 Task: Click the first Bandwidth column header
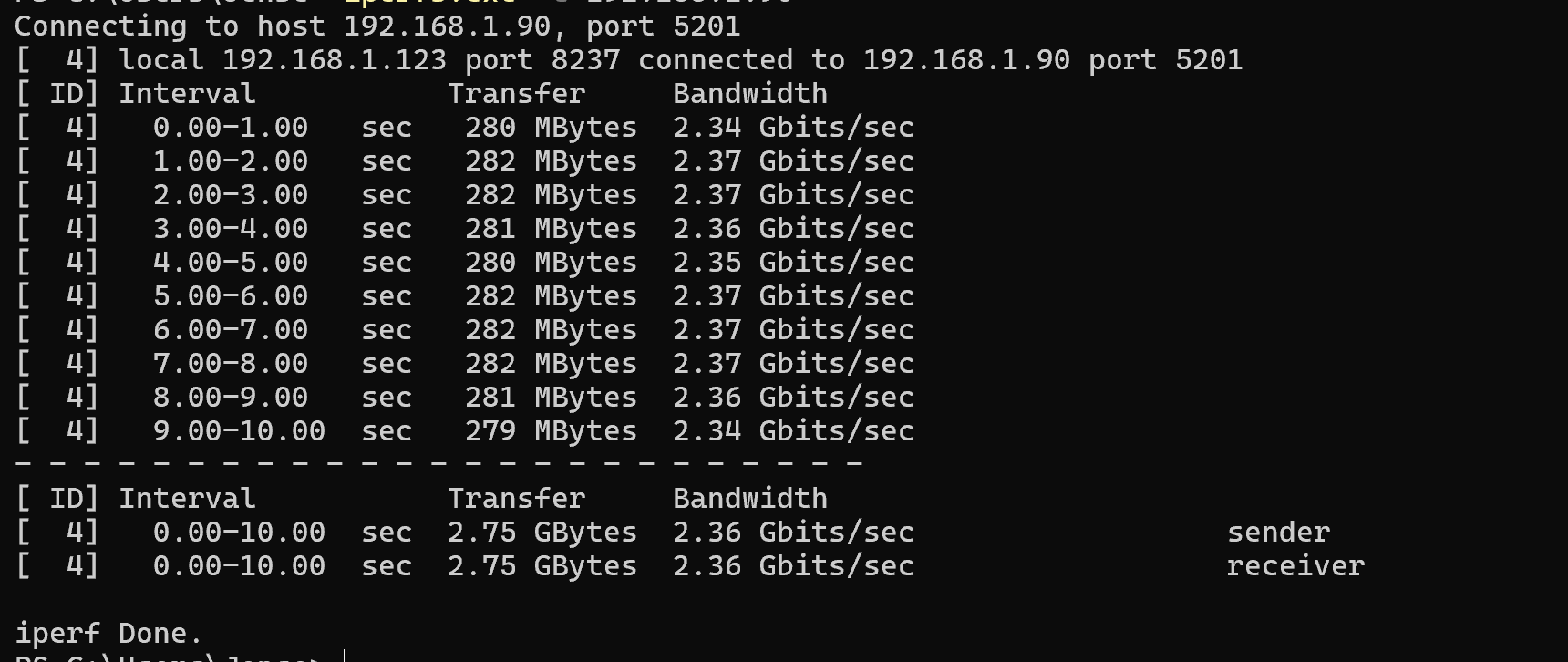(750, 94)
